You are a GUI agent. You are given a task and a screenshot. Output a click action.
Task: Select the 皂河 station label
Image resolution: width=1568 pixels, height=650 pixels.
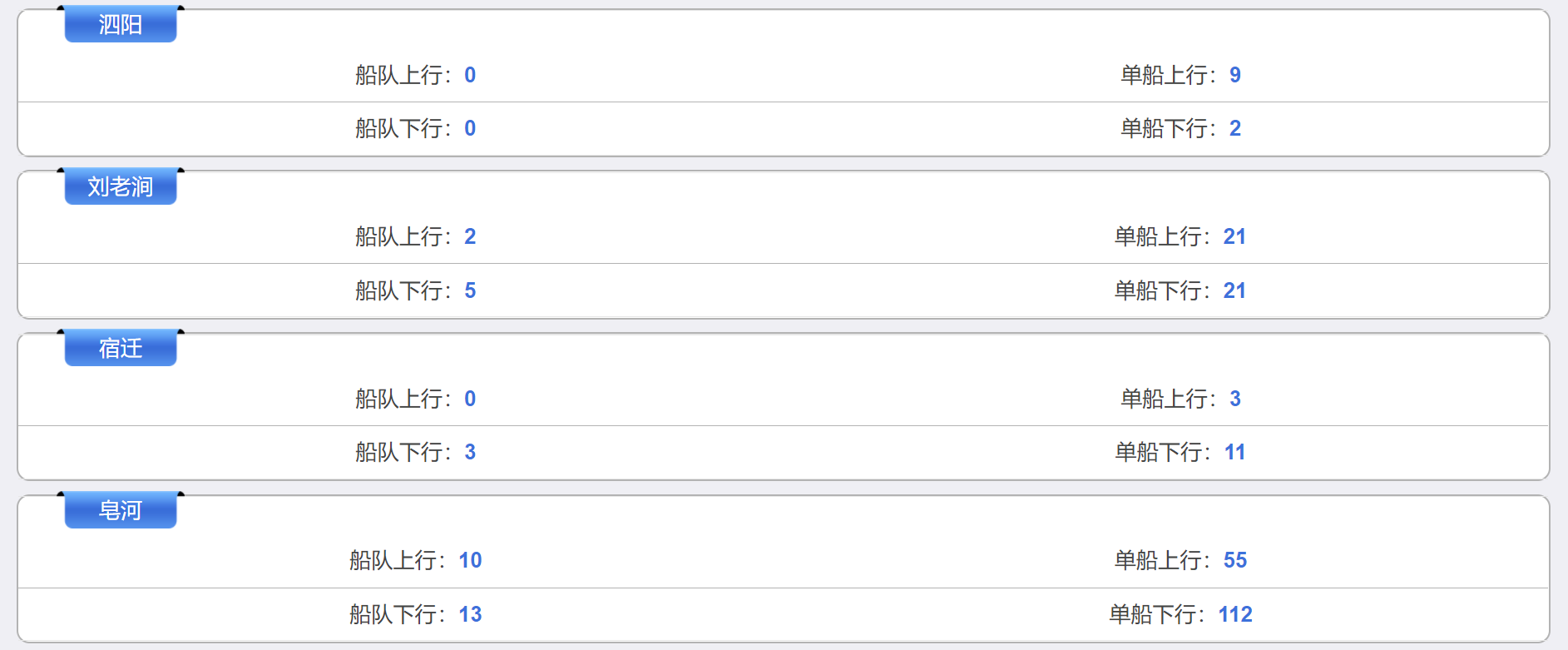pos(121,510)
